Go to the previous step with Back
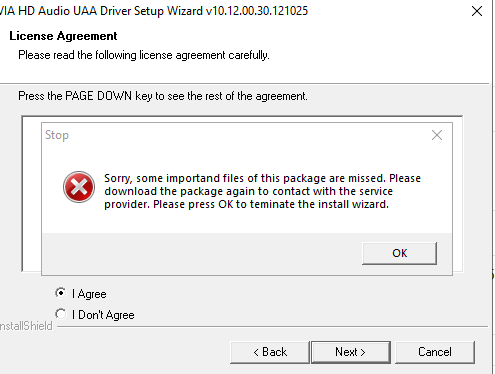The height and width of the screenshot is (374, 495). pos(270,352)
